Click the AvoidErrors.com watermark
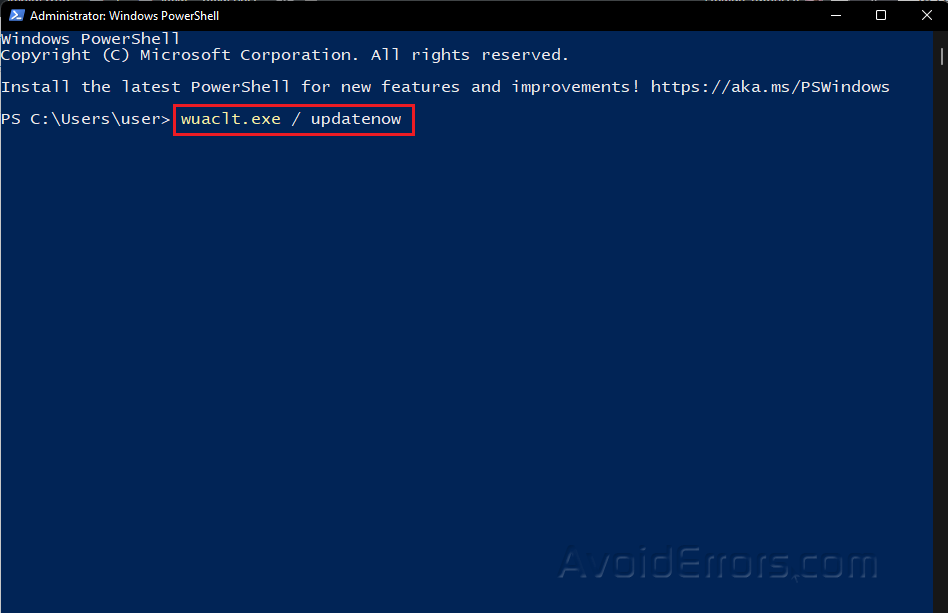The image size is (948, 613). click(717, 564)
